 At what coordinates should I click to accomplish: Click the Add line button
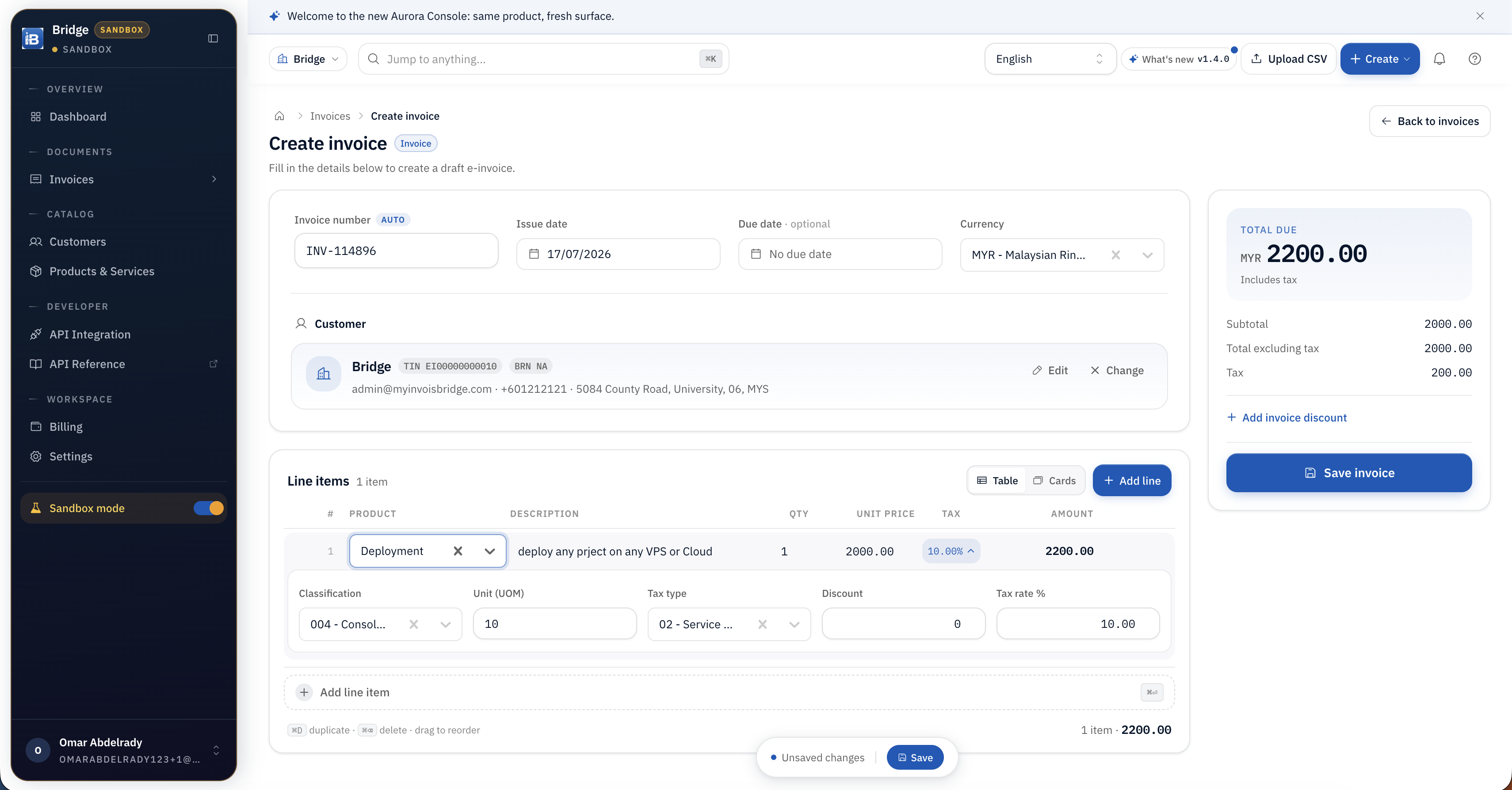pos(1132,480)
